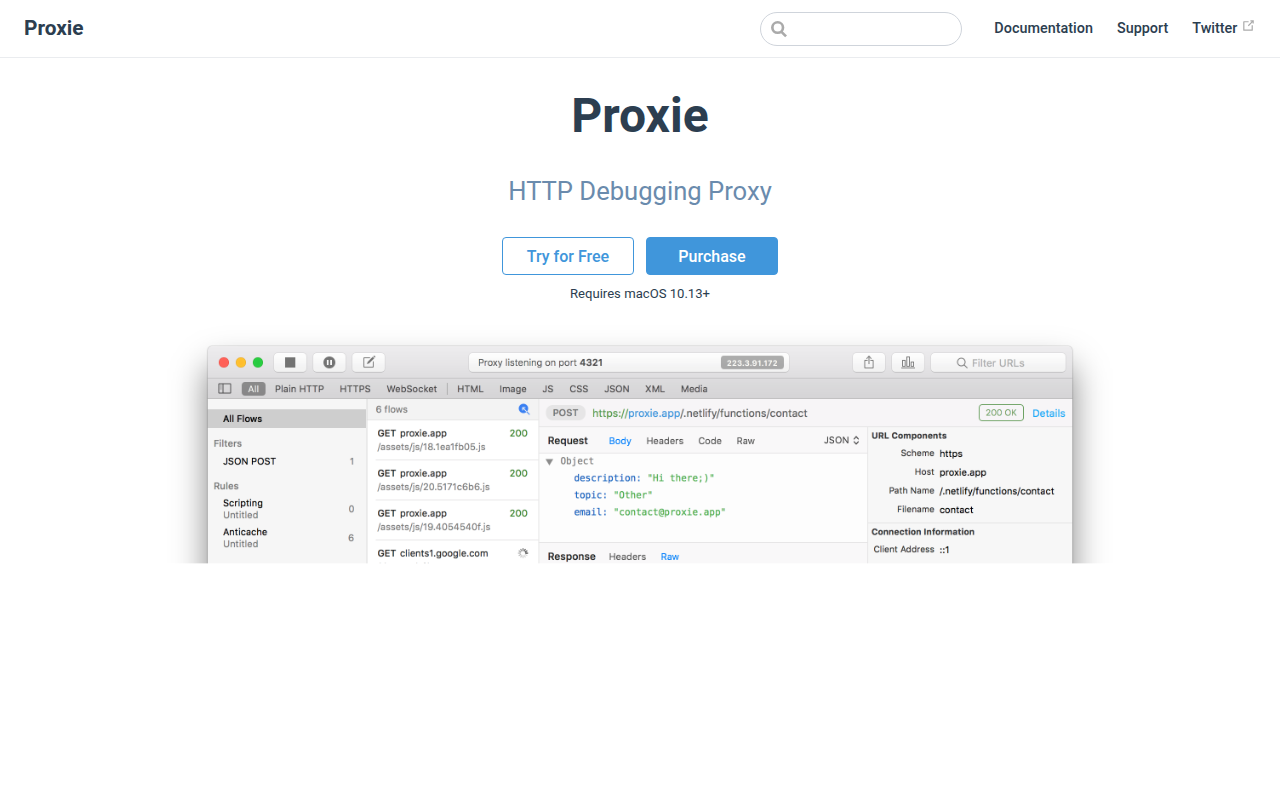
Task: Collapse the Object disclosure triangle
Action: (549, 461)
